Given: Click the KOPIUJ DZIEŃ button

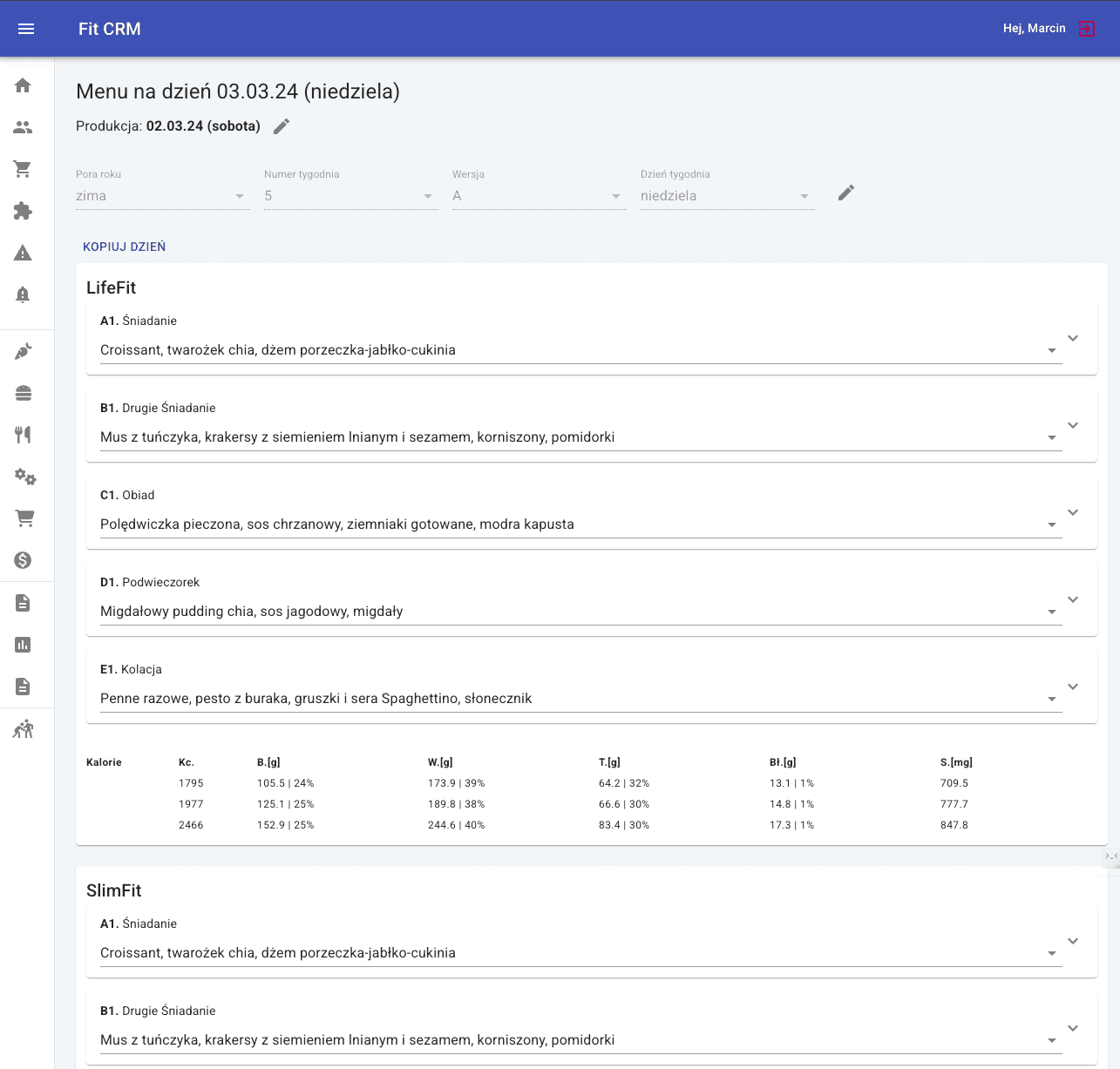Looking at the screenshot, I should tap(124, 247).
